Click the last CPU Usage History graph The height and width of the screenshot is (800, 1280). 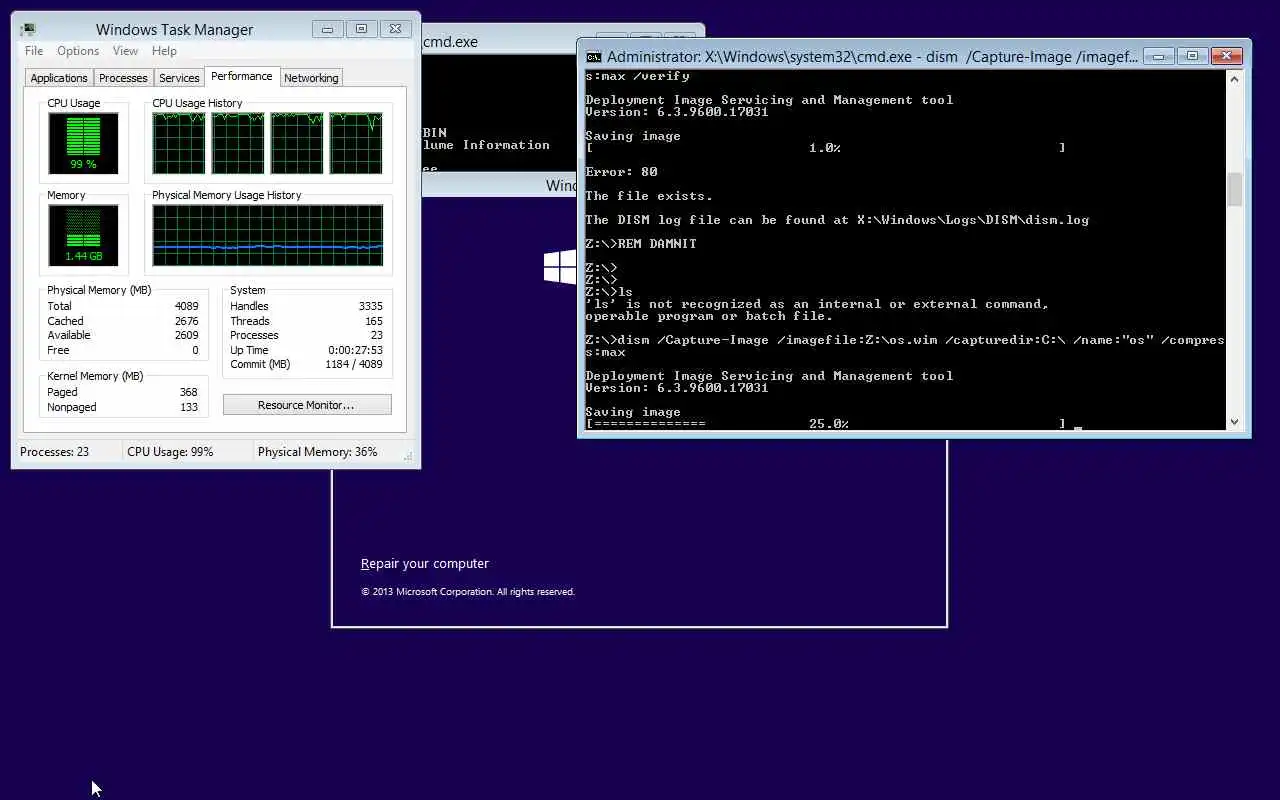point(356,143)
